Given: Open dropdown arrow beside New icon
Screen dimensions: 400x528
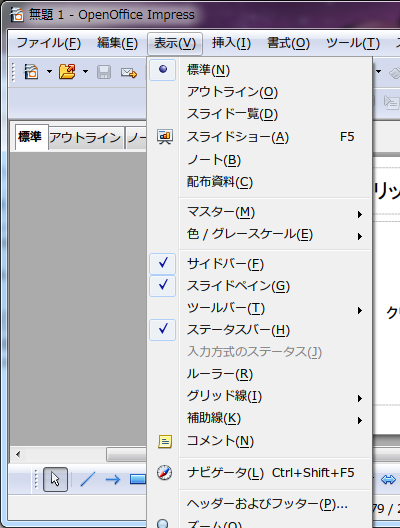Looking at the screenshot, I should [x=49, y=72].
